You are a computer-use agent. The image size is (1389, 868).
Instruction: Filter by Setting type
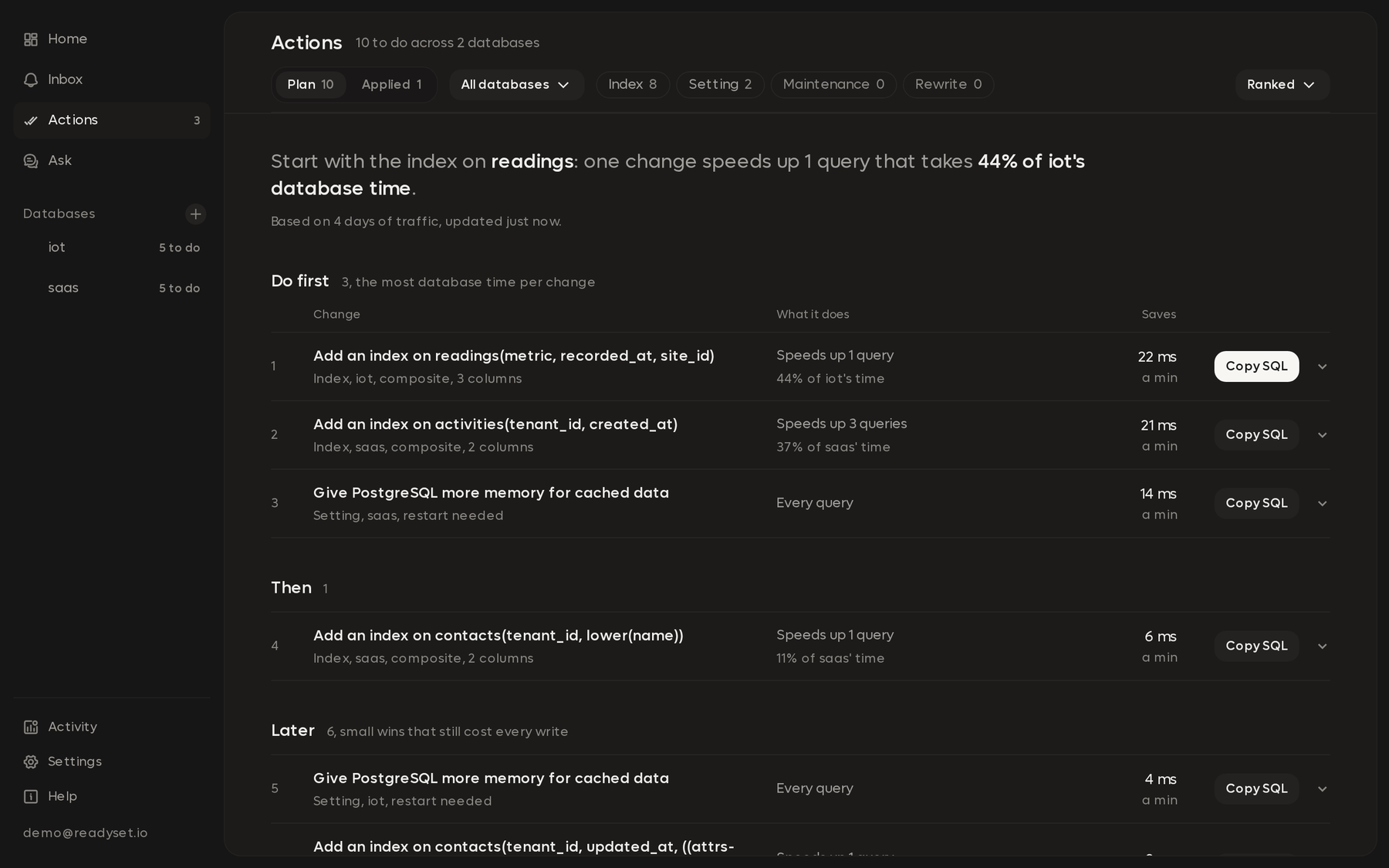click(x=720, y=85)
